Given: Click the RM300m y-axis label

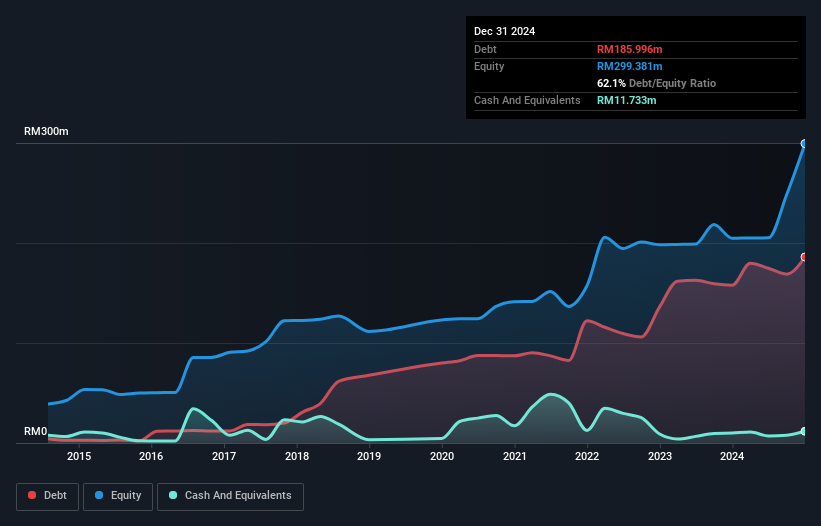Looking at the screenshot, I should pos(46,131).
